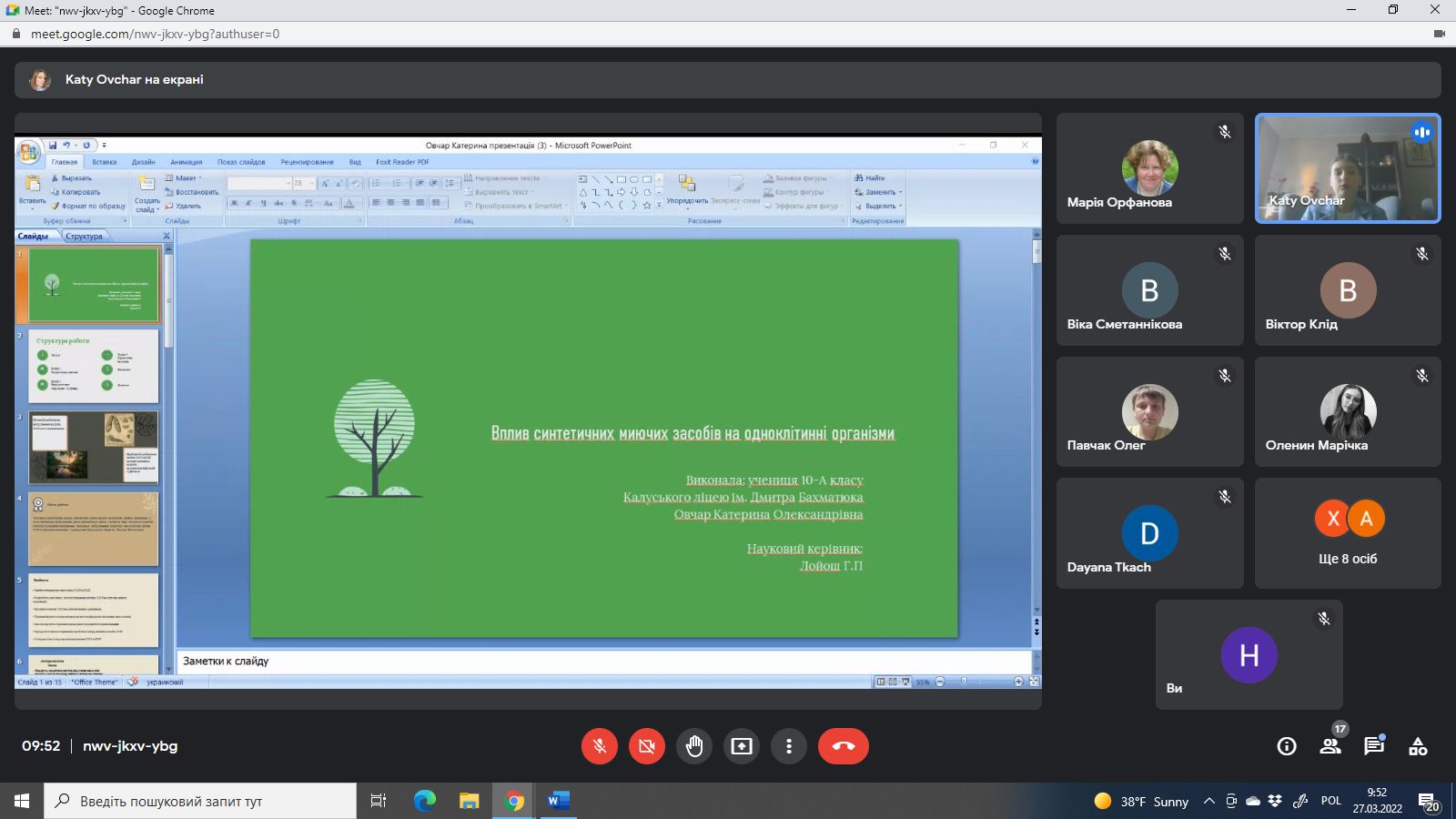The height and width of the screenshot is (819, 1456).
Task: Open the activities shapes icon
Action: (x=1418, y=746)
